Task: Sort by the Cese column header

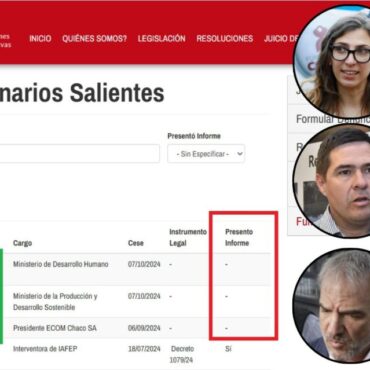Action: (136, 243)
